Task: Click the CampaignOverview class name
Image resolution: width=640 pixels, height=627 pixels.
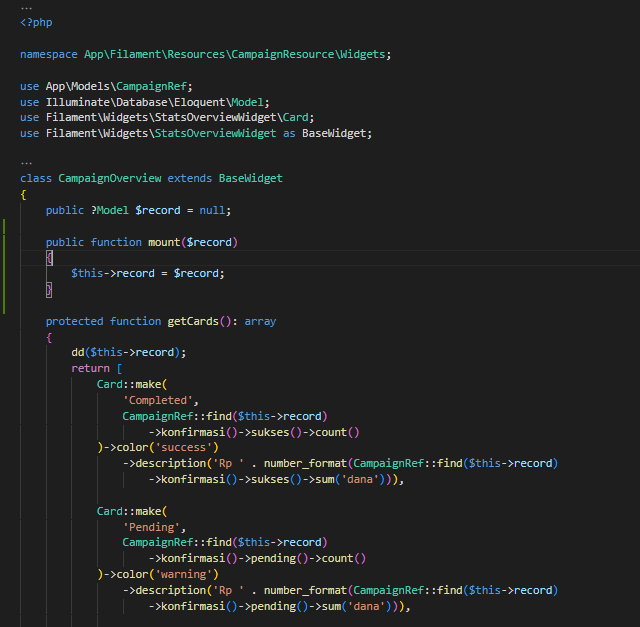Action: coord(110,178)
